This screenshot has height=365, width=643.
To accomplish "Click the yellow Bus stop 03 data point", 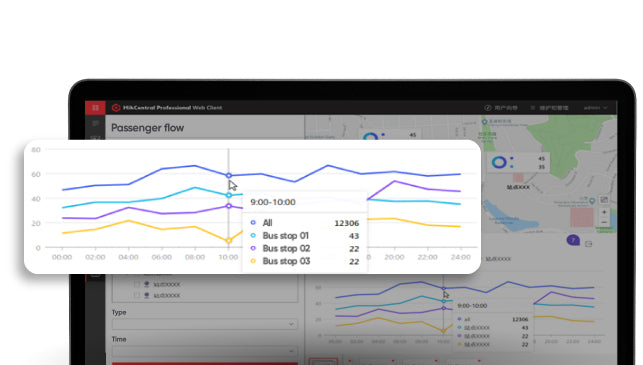I will [229, 241].
